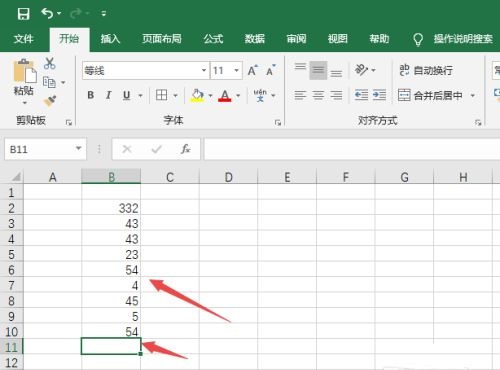Switch to the 页面布局 ribbon tab

(x=162, y=39)
